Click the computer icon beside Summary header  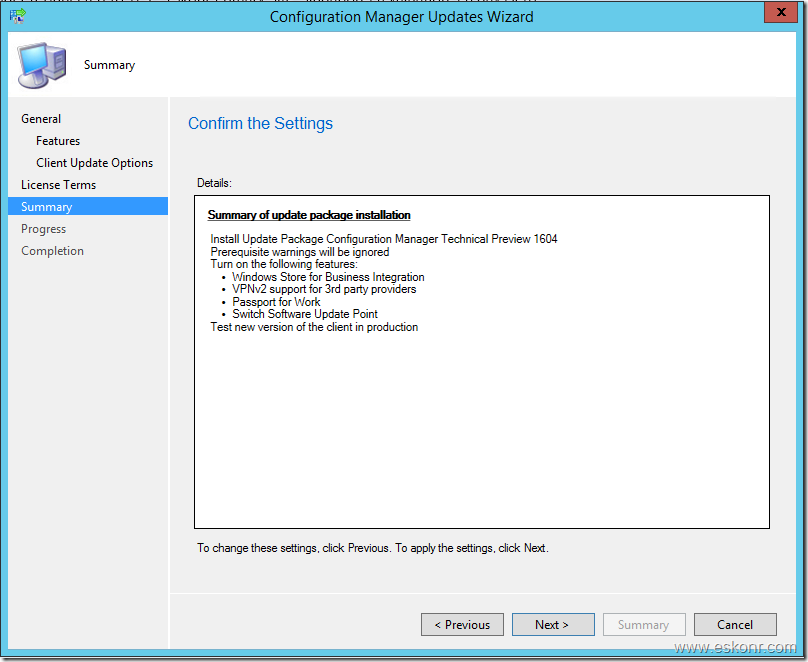point(41,66)
